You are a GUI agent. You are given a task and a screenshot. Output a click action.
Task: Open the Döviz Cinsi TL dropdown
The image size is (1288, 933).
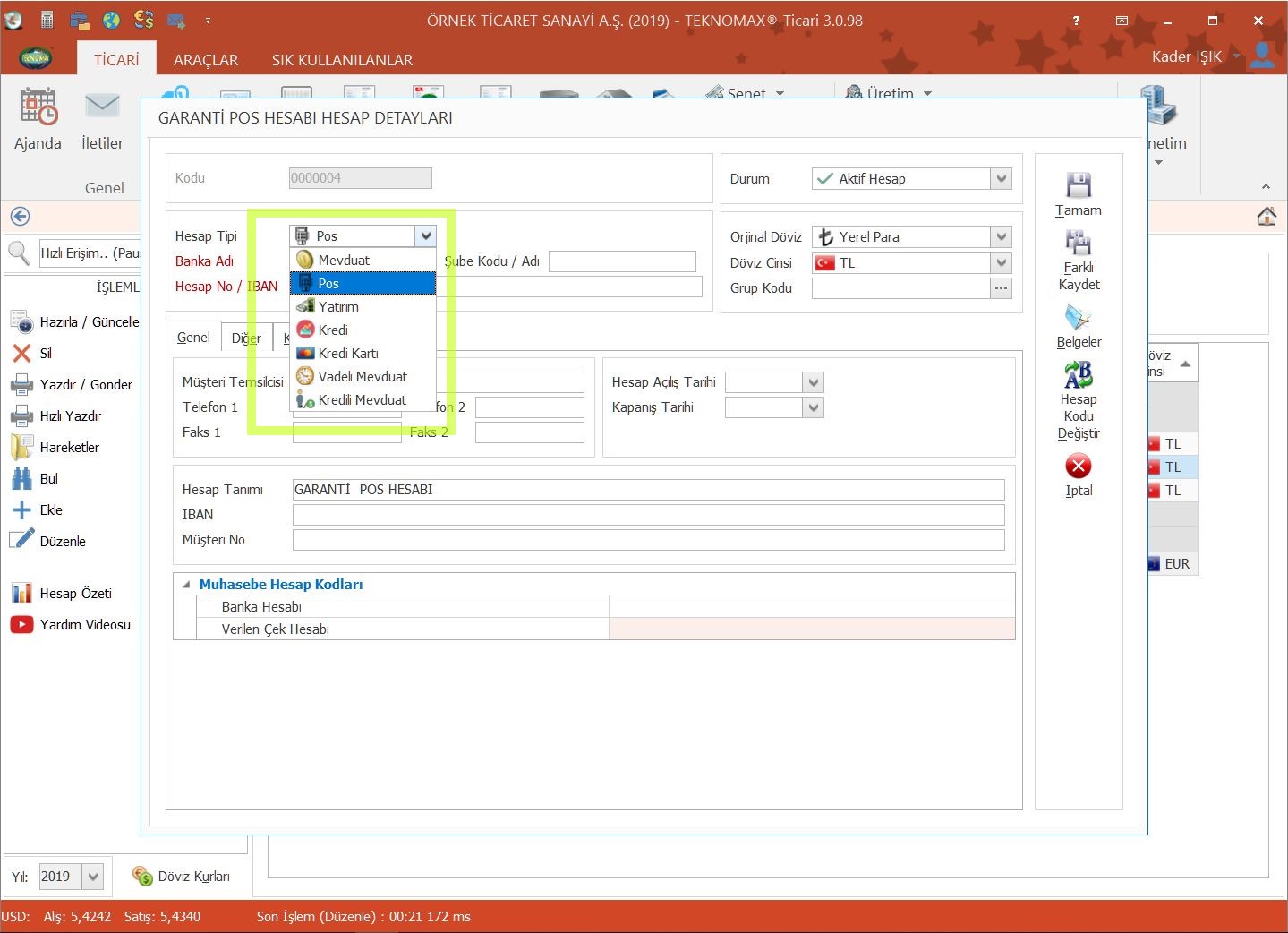(1002, 262)
